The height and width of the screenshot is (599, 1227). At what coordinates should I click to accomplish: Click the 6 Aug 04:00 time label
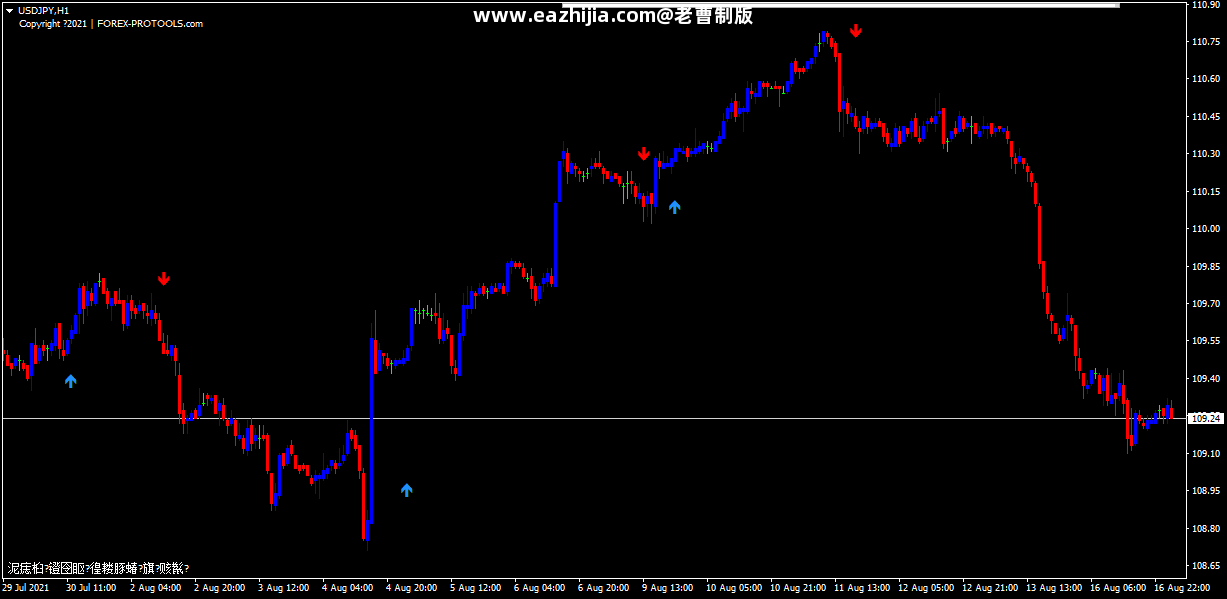(x=539, y=588)
